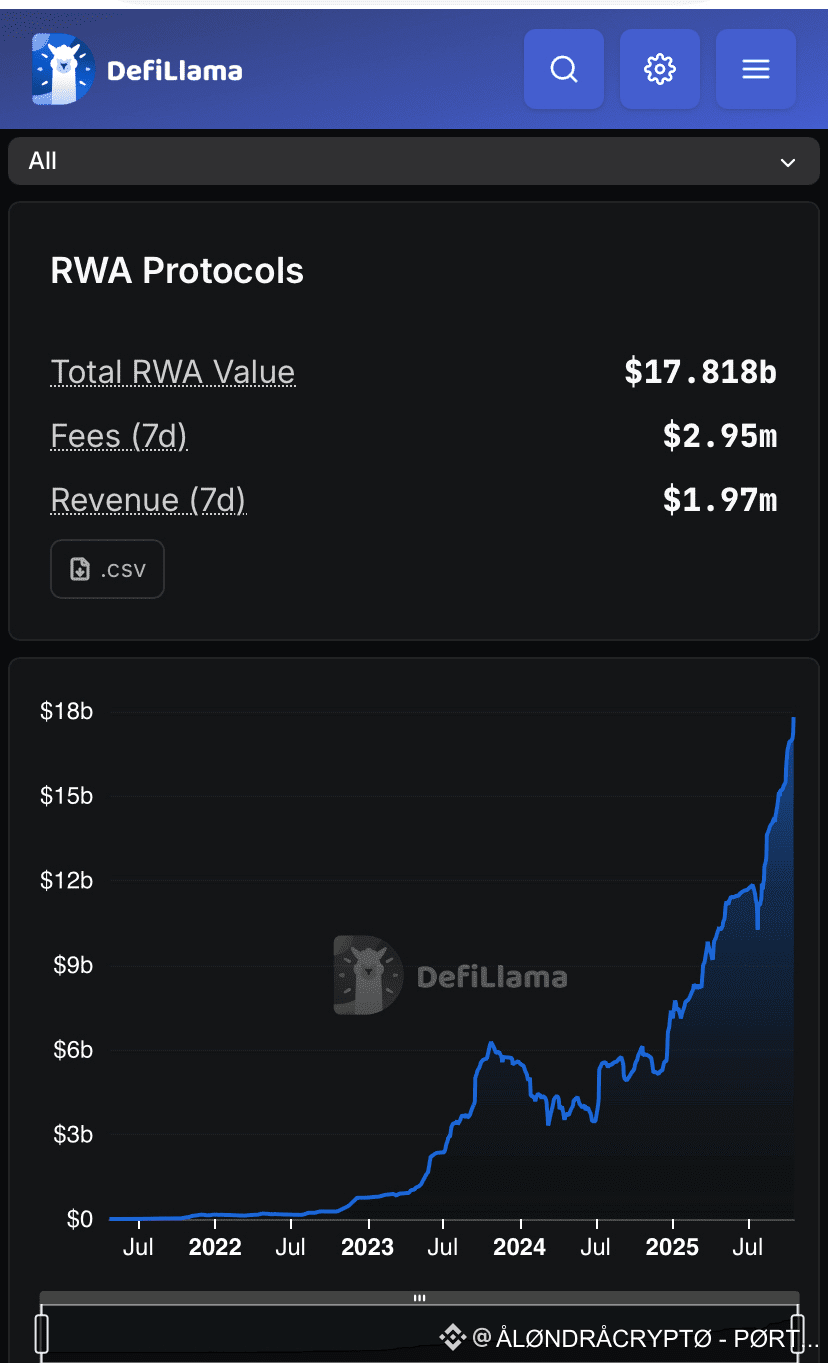The image size is (828, 1363).
Task: Click the 2023 label on time axis
Action: click(368, 1247)
